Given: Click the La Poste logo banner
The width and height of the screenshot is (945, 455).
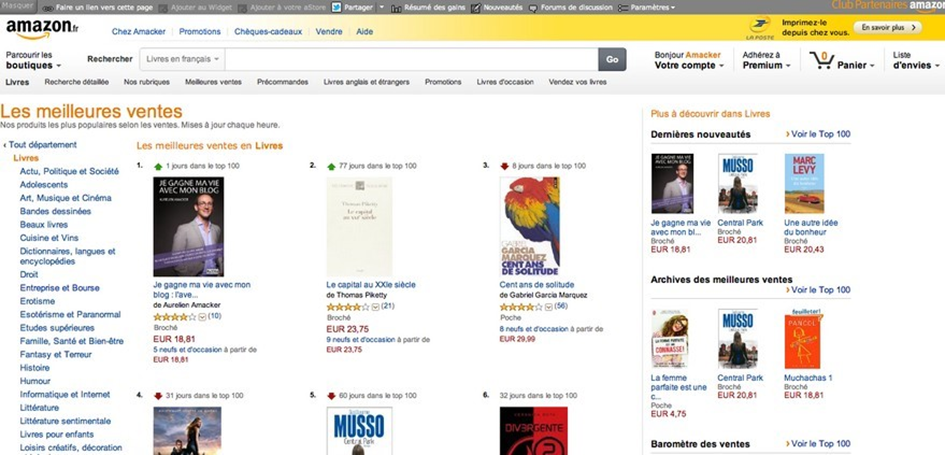Looking at the screenshot, I should pyautogui.click(x=760, y=28).
